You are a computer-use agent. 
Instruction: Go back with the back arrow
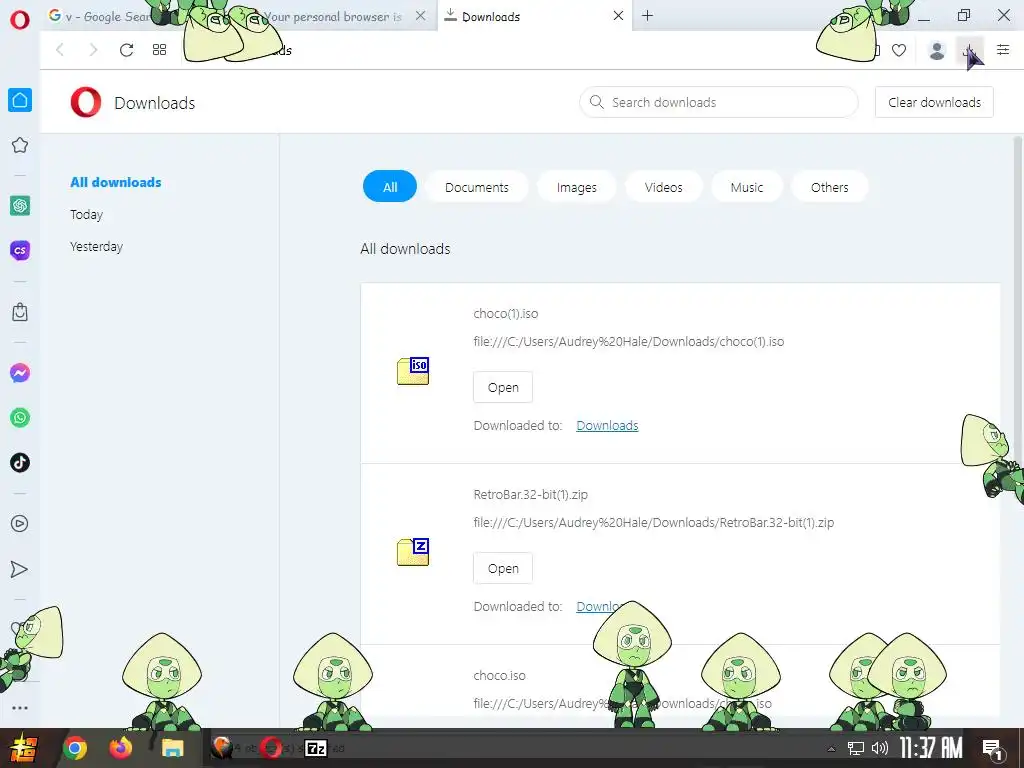tap(60, 50)
